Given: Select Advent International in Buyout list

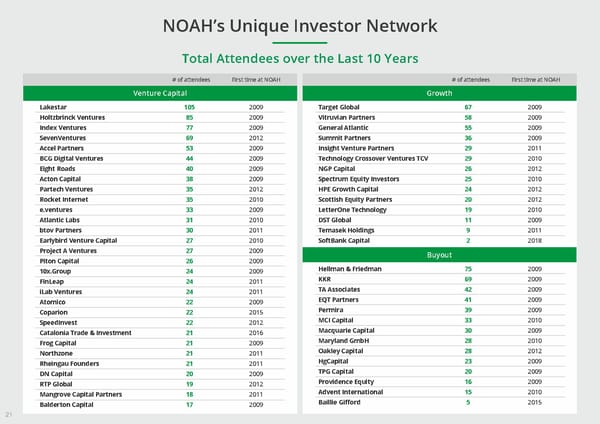Looking at the screenshot, I should pos(352,392).
